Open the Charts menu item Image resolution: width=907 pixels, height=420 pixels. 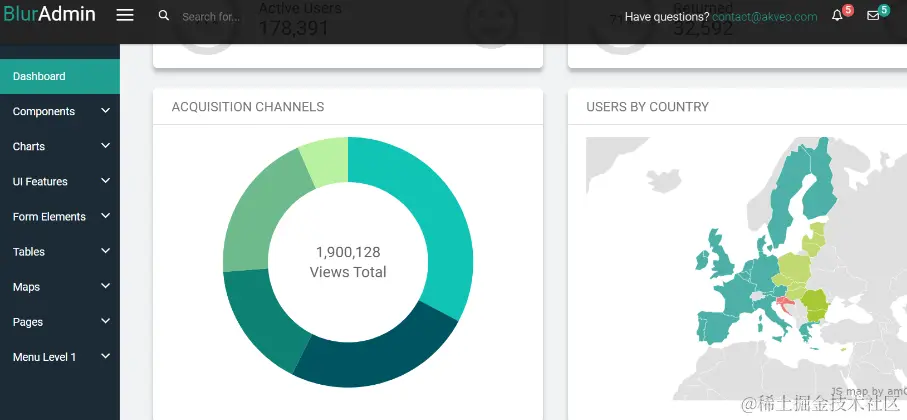pyautogui.click(x=60, y=146)
